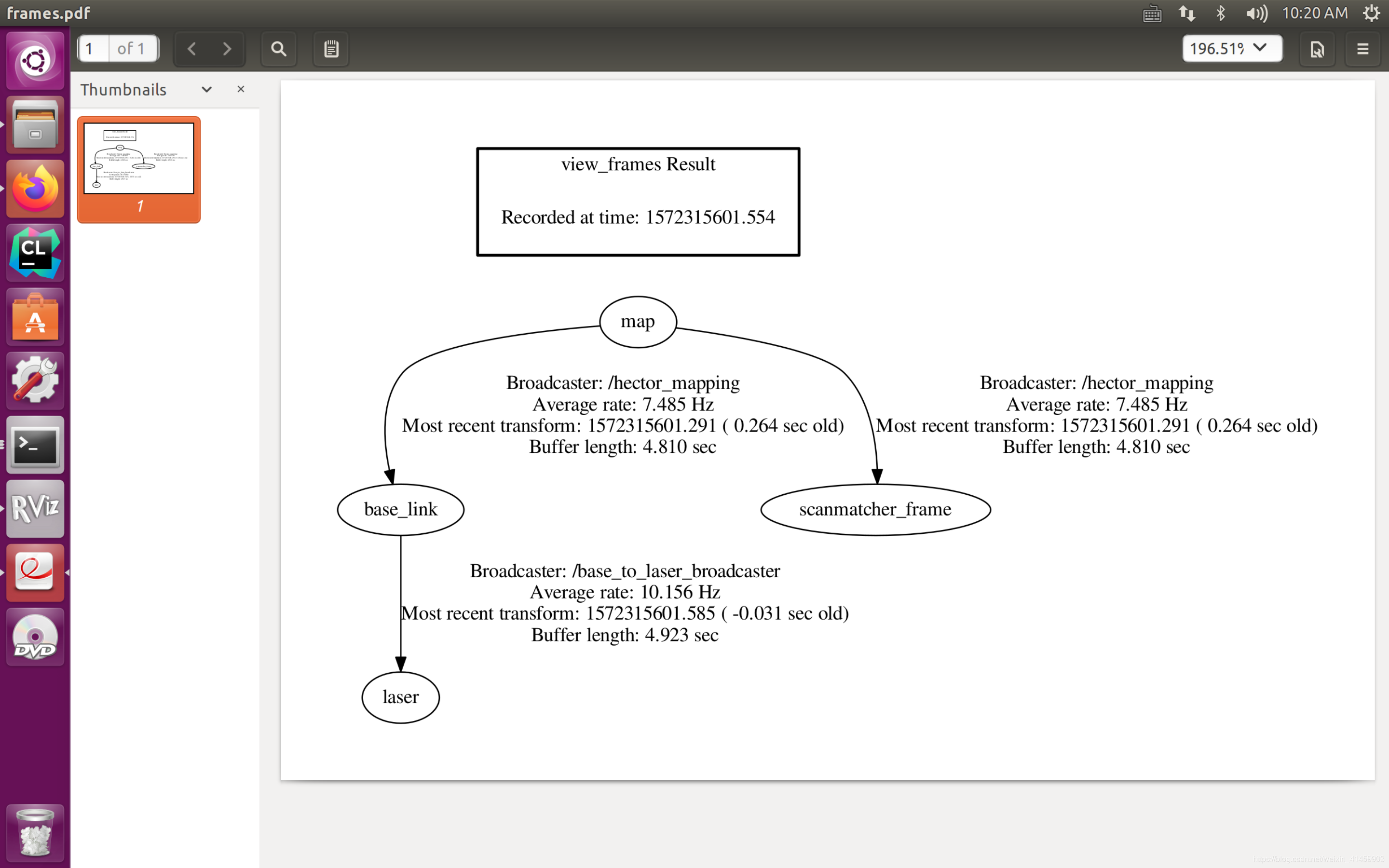Open the document search tool

[279, 49]
